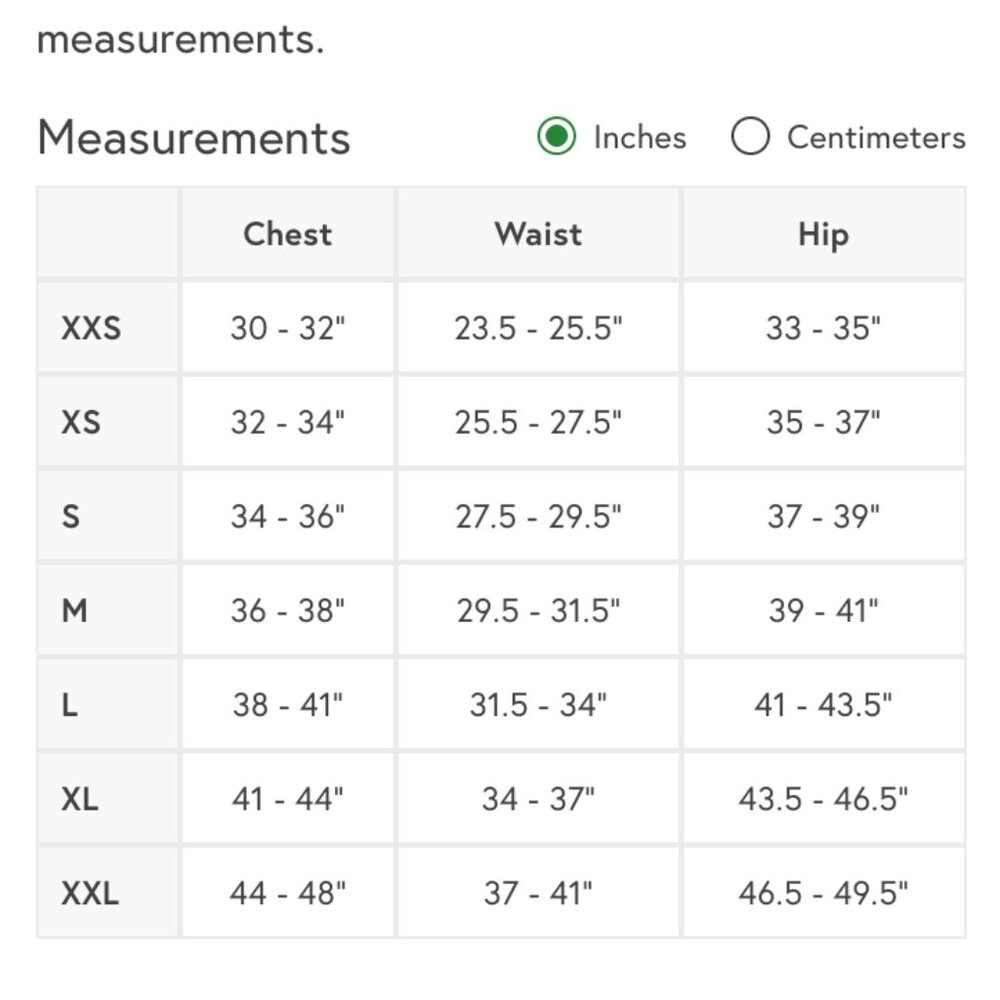1000x1000 pixels.
Task: Click the XS waist cell 25.5 - 27.5"
Action: coord(538,422)
